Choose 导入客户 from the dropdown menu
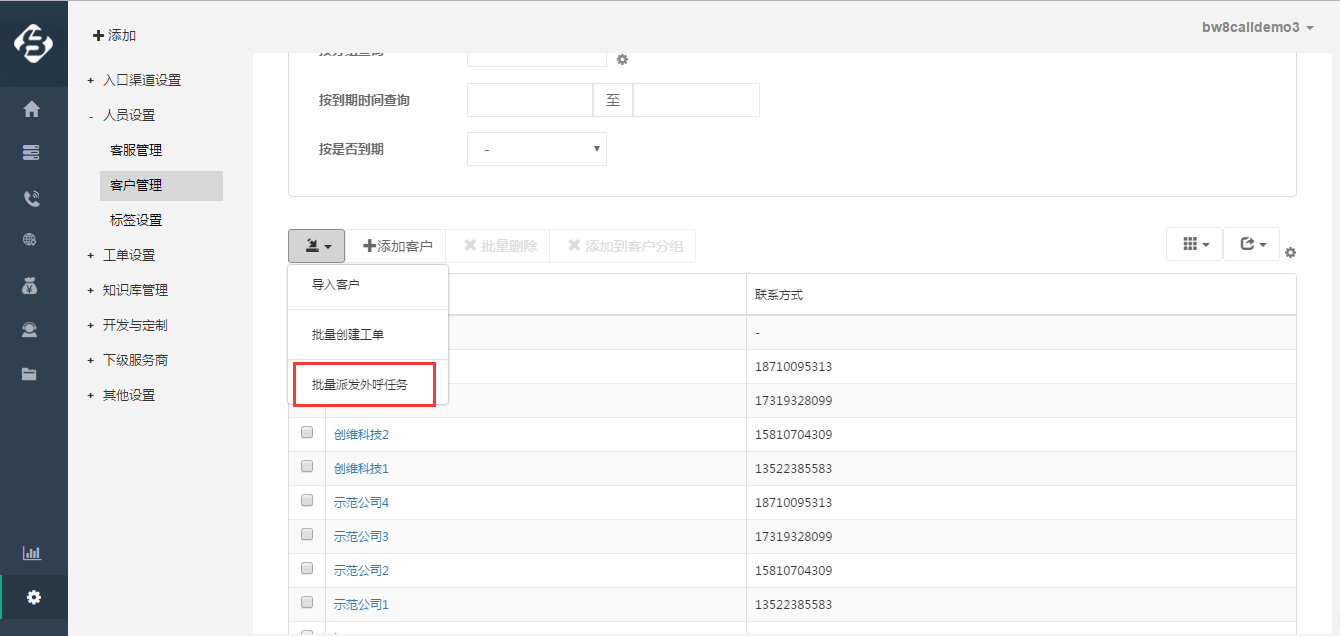This screenshot has height=636, width=1340. point(336,285)
